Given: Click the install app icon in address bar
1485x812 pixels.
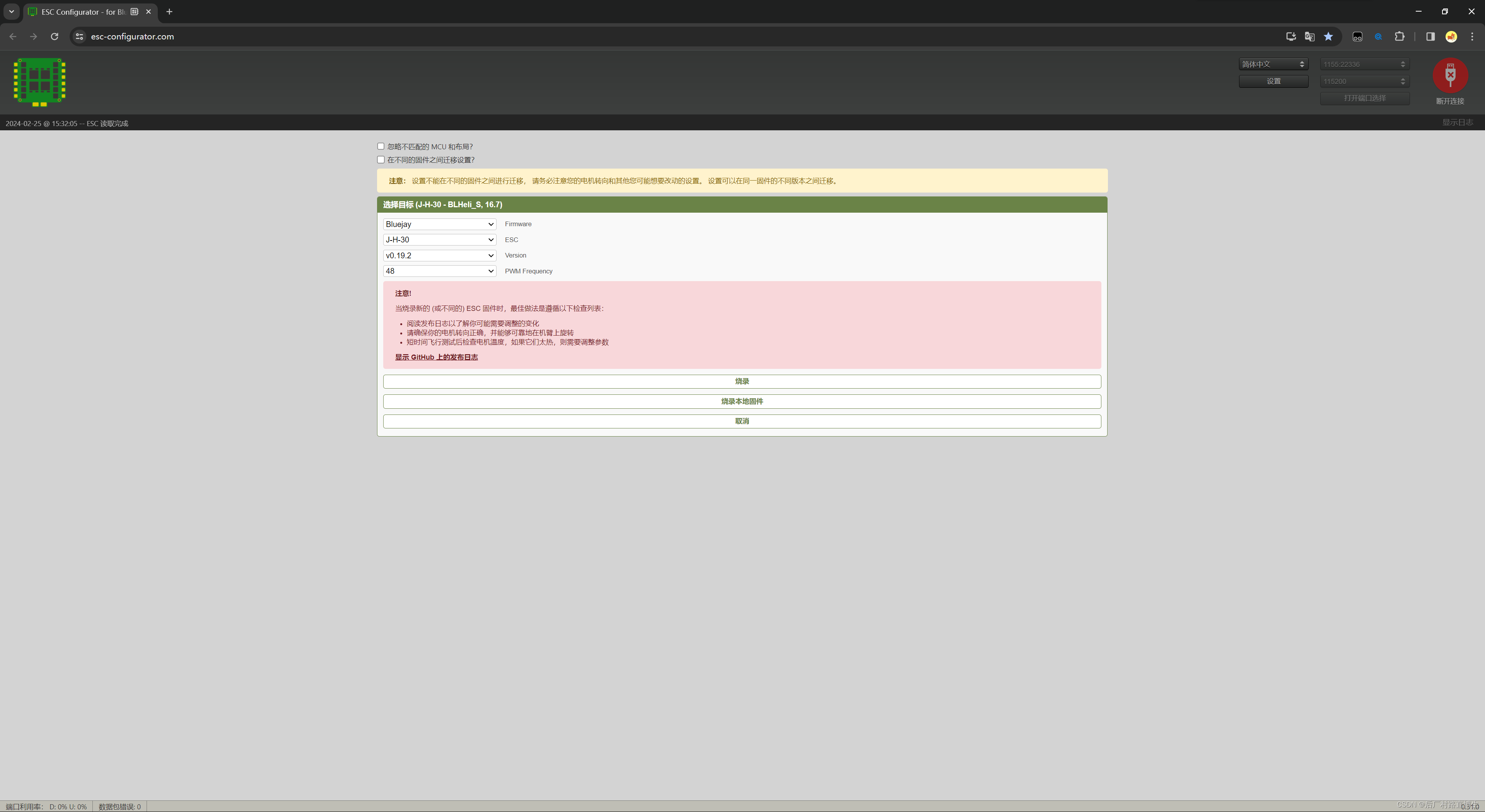Looking at the screenshot, I should pyautogui.click(x=1291, y=36).
